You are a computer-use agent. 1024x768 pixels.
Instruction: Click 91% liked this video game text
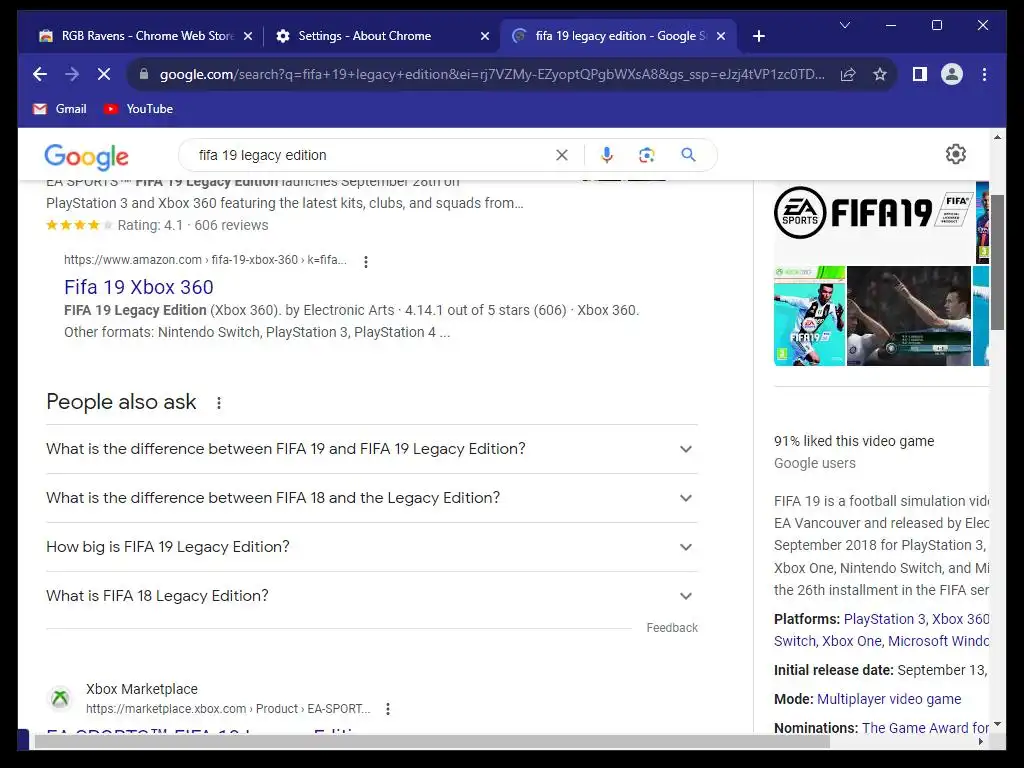coord(854,441)
